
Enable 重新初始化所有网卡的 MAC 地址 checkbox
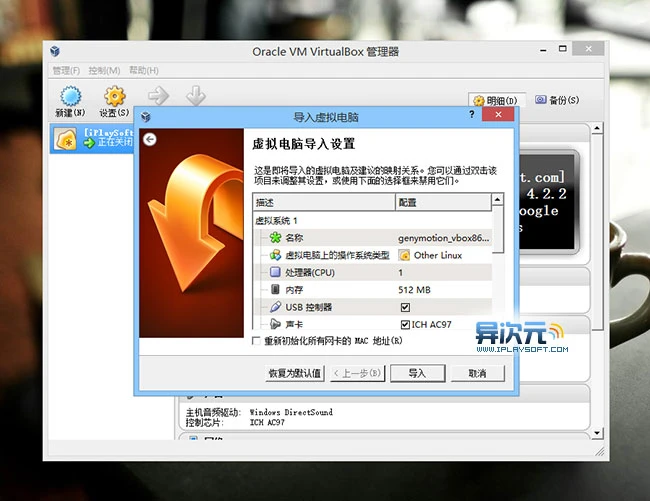click(257, 341)
